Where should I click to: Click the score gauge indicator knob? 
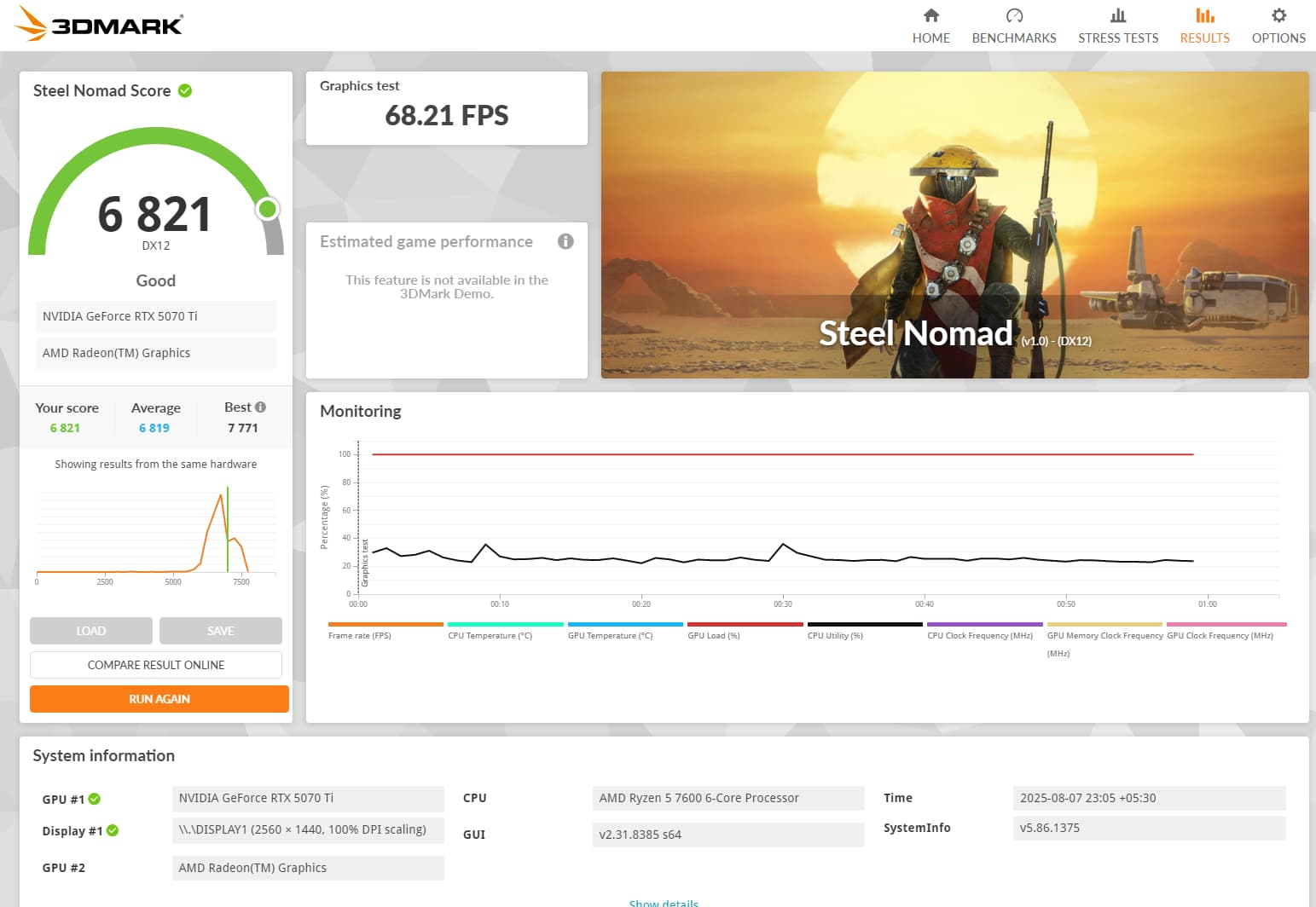268,209
